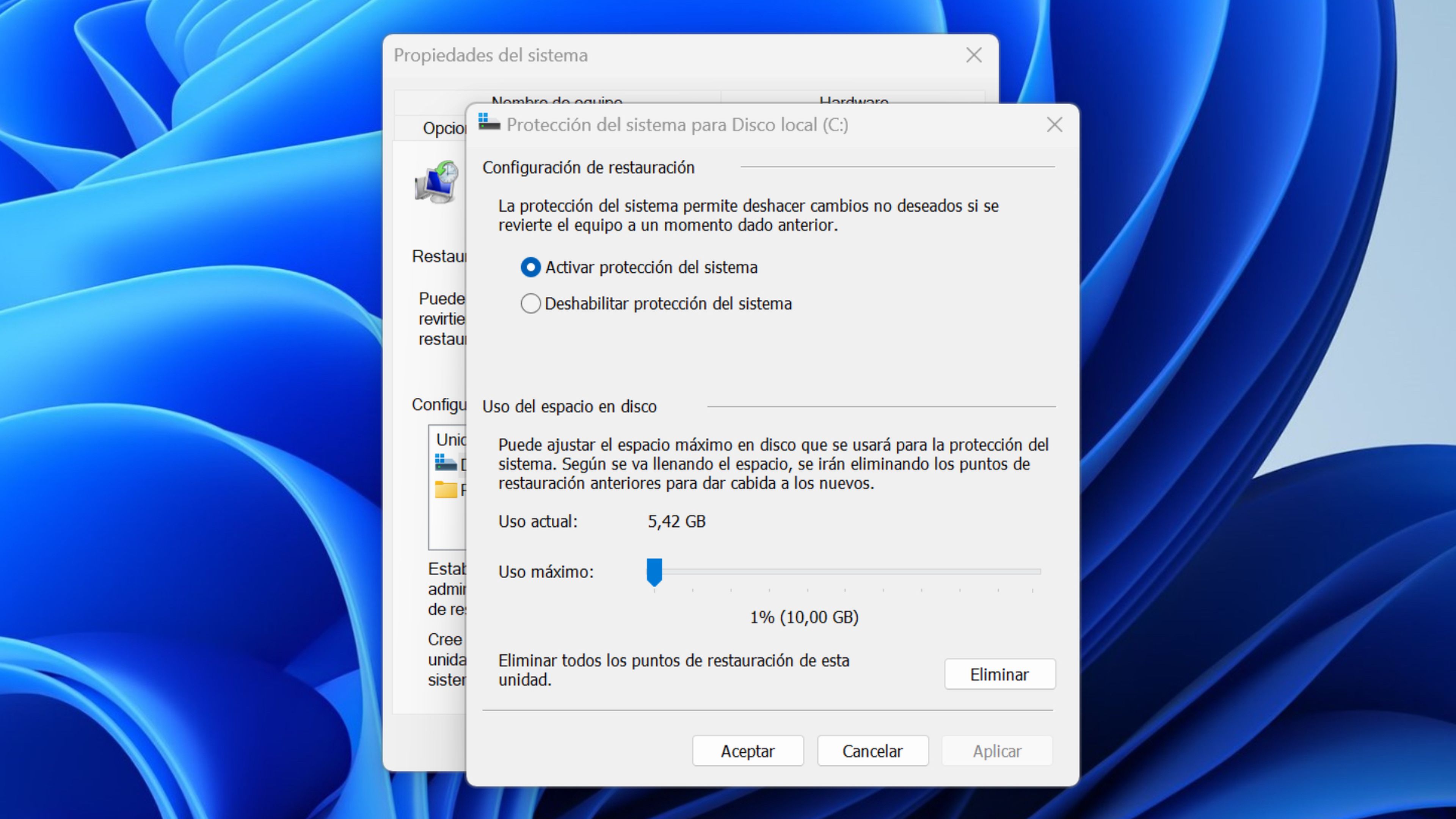Open the Opciones avanzadas tab

pyautogui.click(x=431, y=128)
